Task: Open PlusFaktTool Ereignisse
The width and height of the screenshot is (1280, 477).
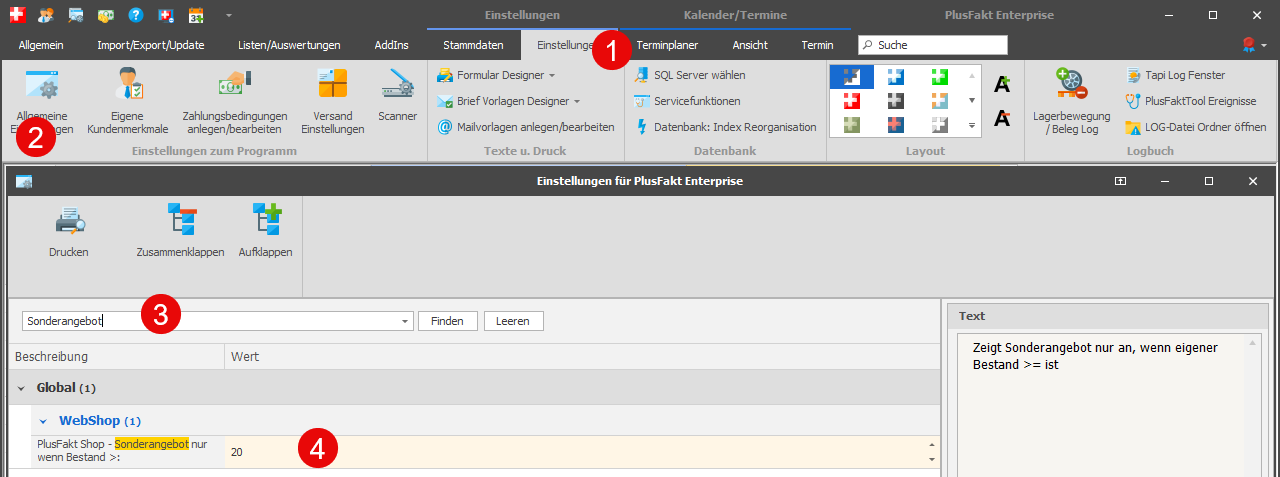Action: tap(1190, 101)
